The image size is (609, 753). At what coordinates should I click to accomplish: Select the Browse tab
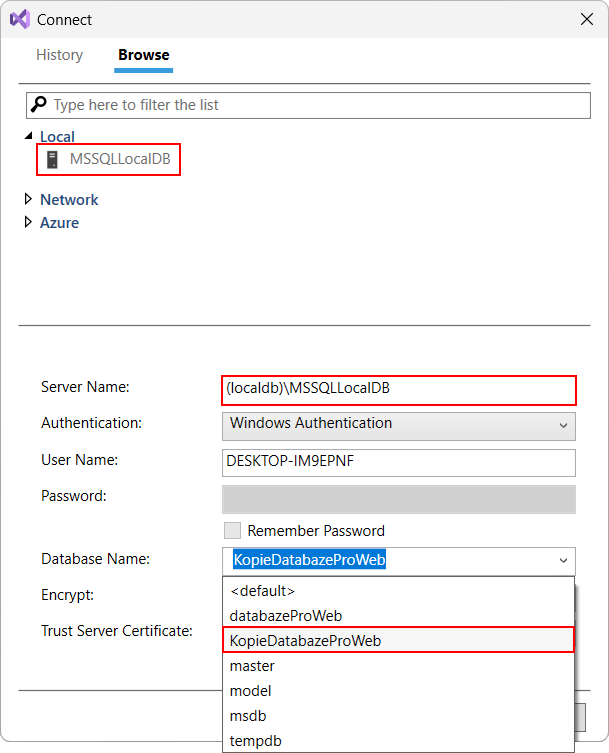(x=144, y=55)
